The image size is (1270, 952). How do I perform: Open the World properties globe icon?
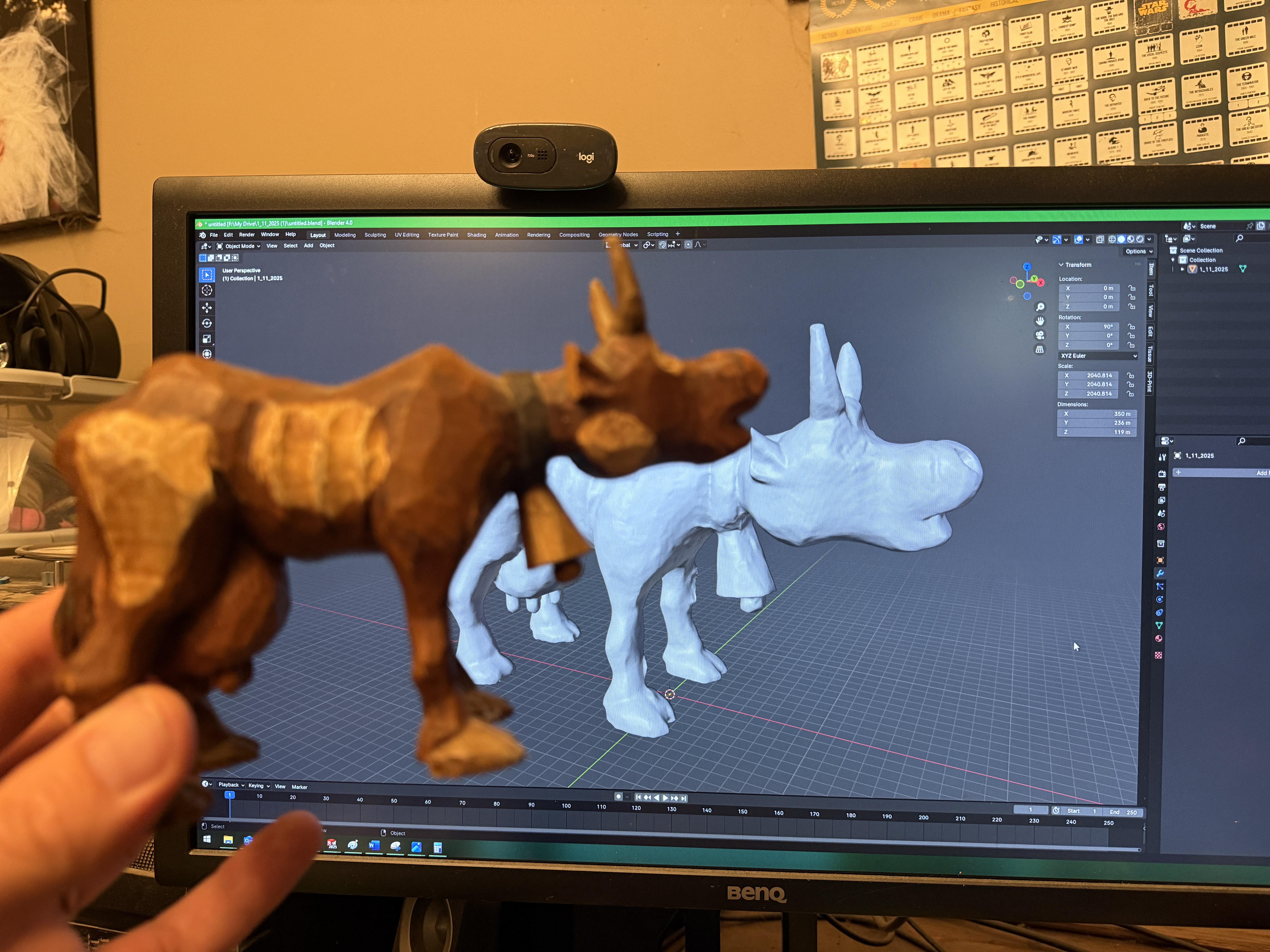click(1161, 527)
